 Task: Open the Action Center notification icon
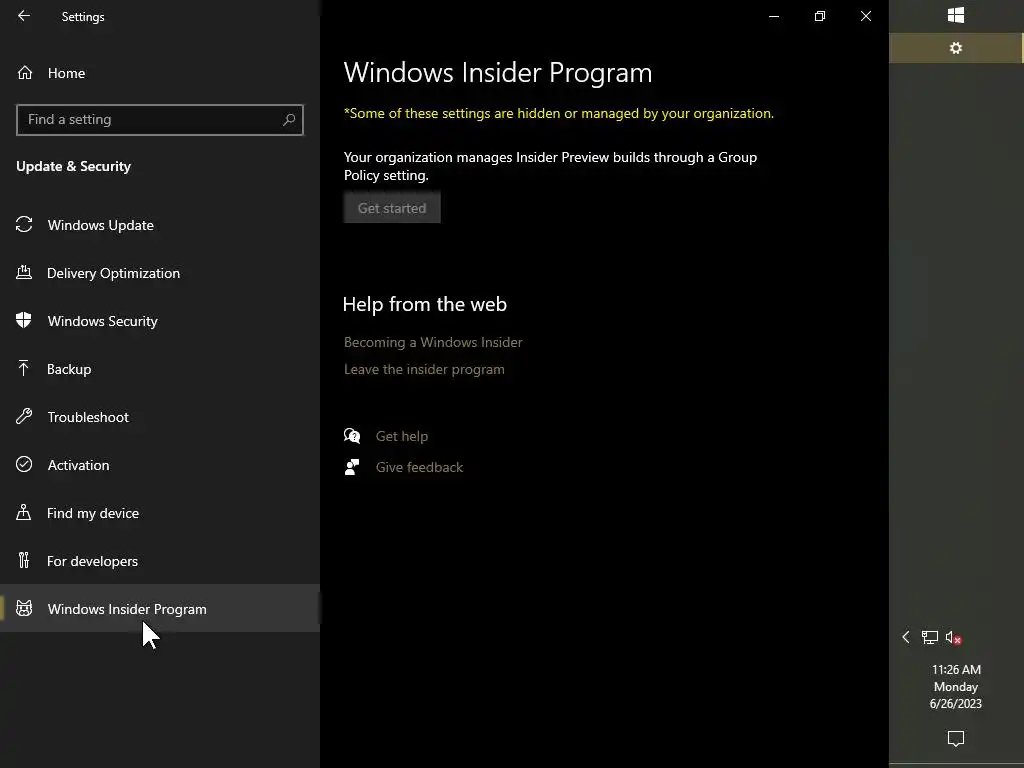[956, 739]
